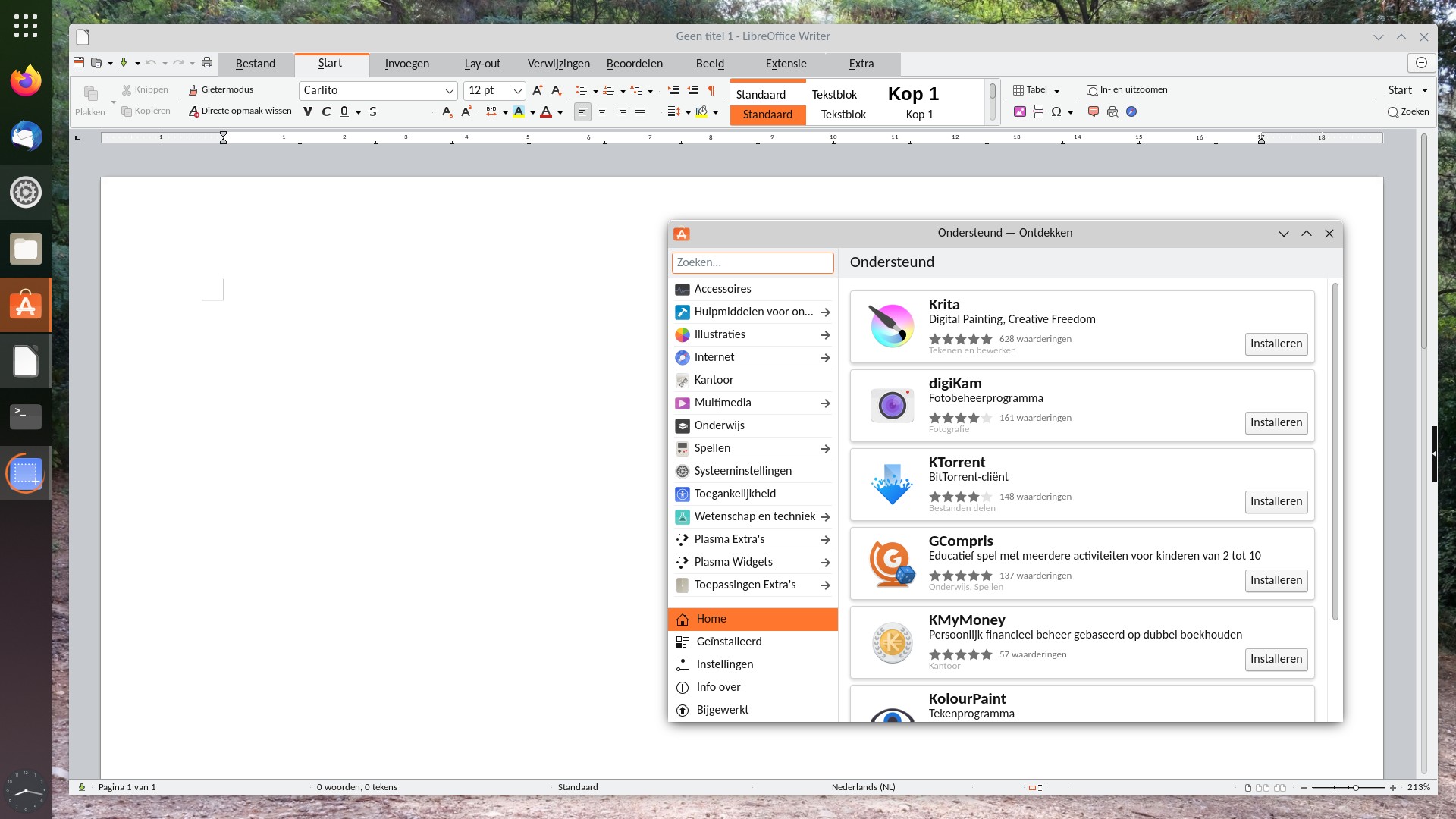Decrease paragraph indent
The image size is (1456, 819).
[692, 90]
